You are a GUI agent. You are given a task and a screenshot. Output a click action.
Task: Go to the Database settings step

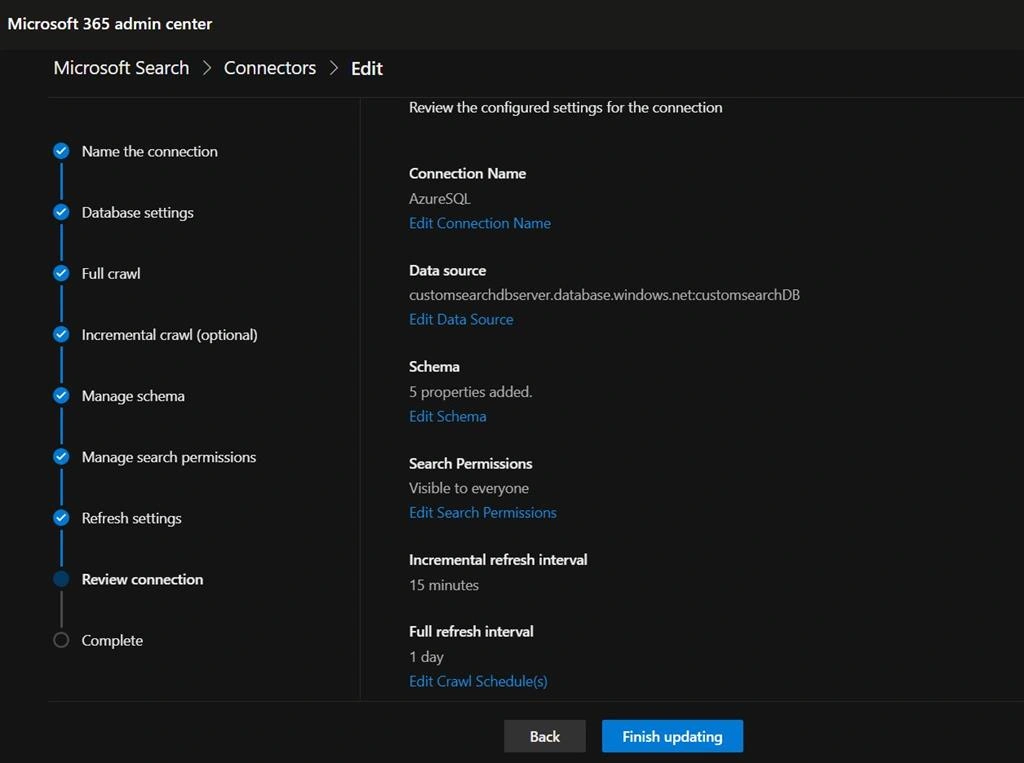pyautogui.click(x=138, y=213)
